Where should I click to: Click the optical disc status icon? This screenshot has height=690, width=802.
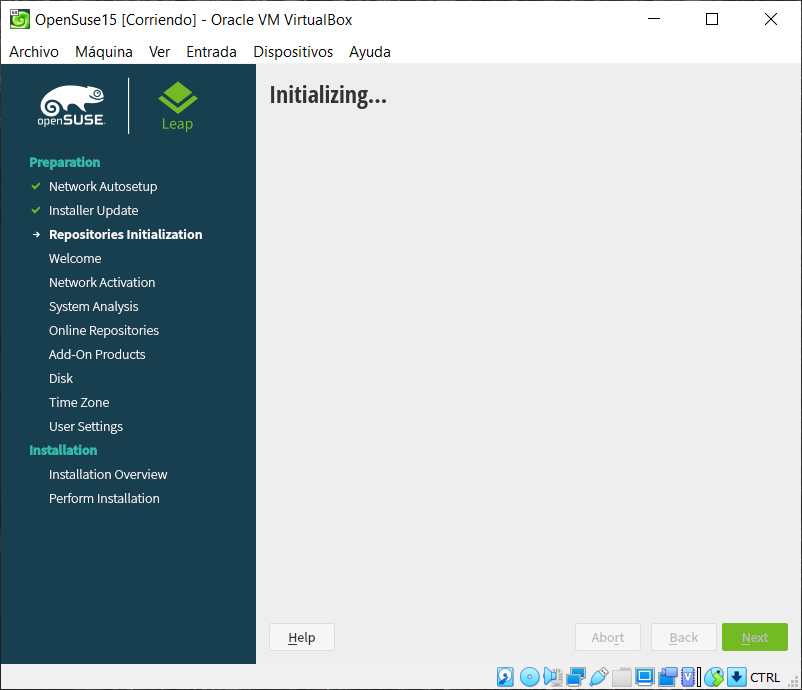(x=529, y=677)
